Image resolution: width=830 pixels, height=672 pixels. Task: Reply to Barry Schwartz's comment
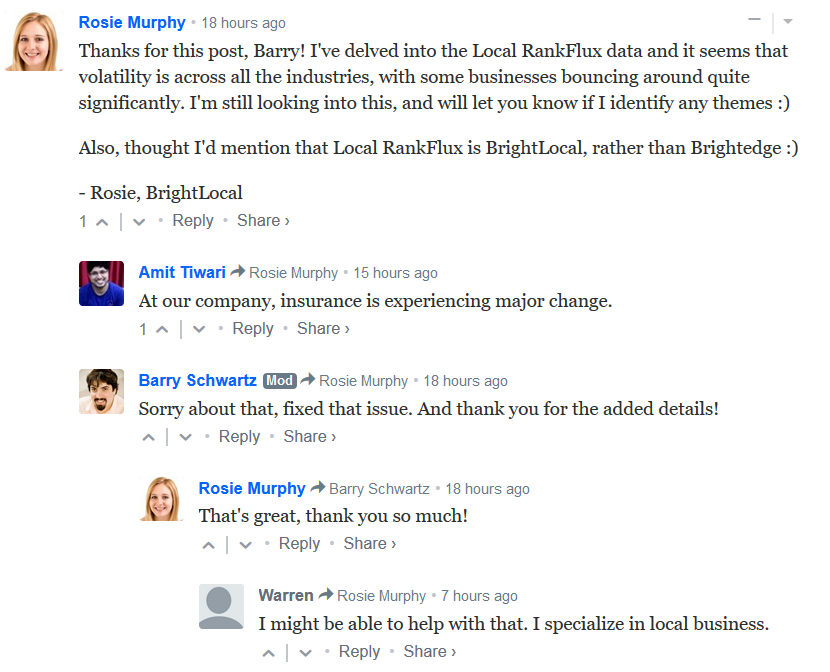coord(239,437)
